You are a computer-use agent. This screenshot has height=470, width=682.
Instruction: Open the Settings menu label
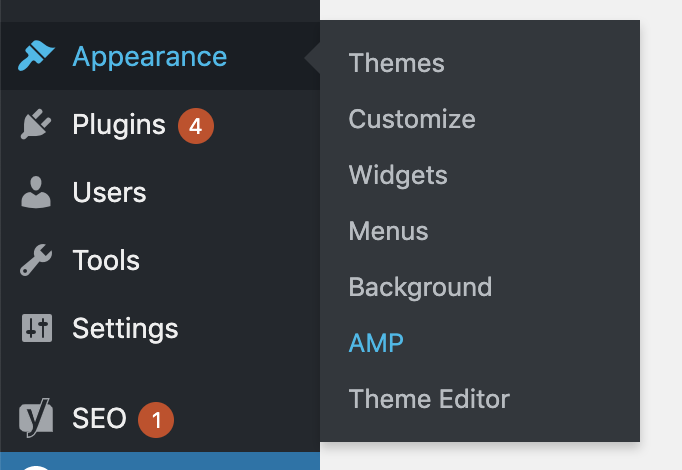coord(125,329)
